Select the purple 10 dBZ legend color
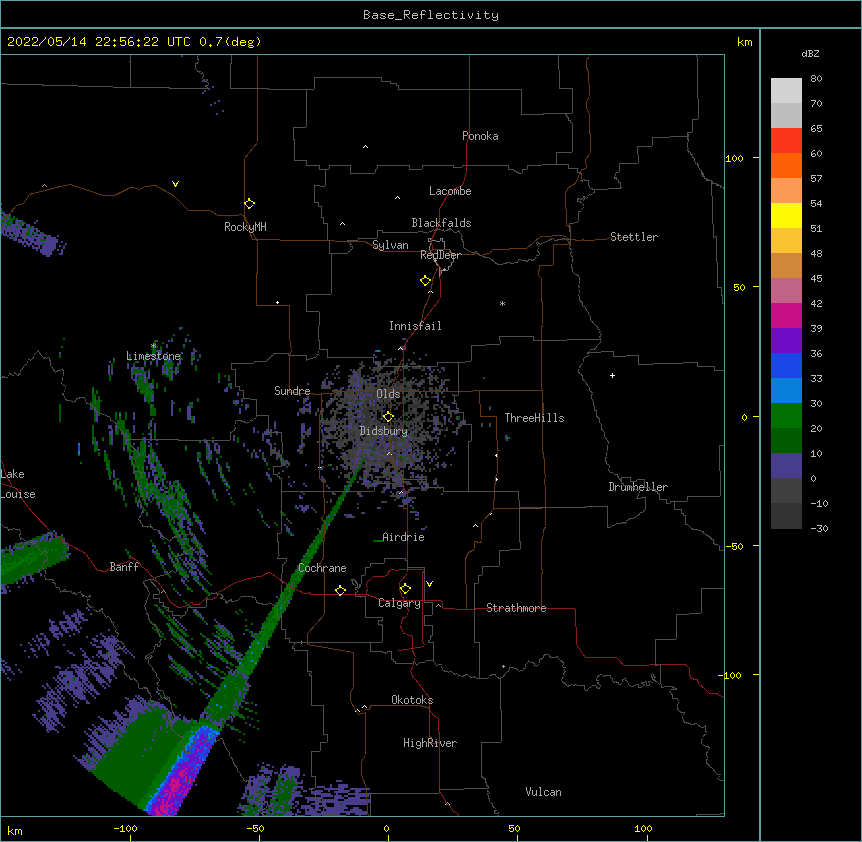 (x=786, y=466)
